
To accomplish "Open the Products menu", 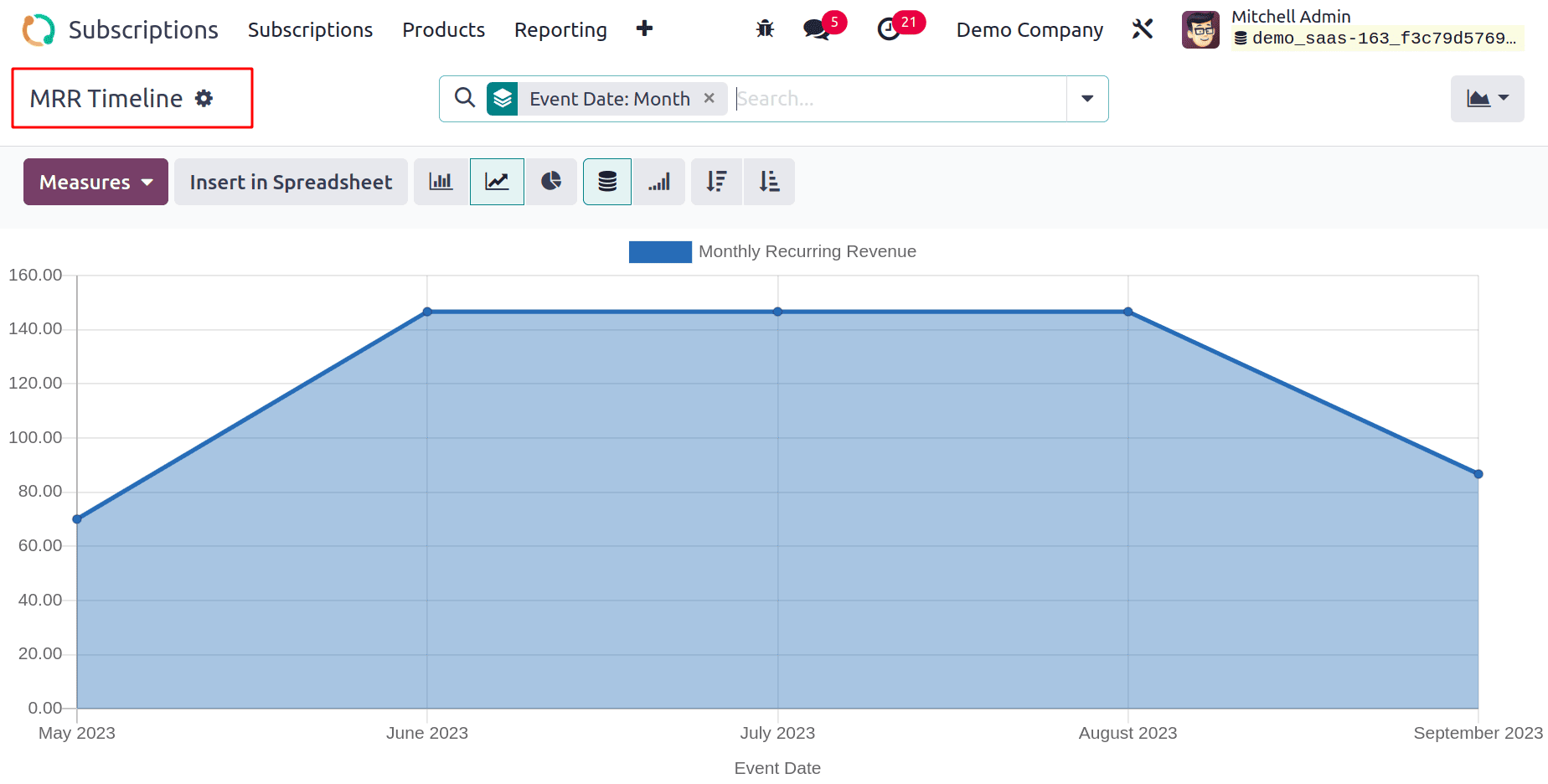I will (x=443, y=30).
